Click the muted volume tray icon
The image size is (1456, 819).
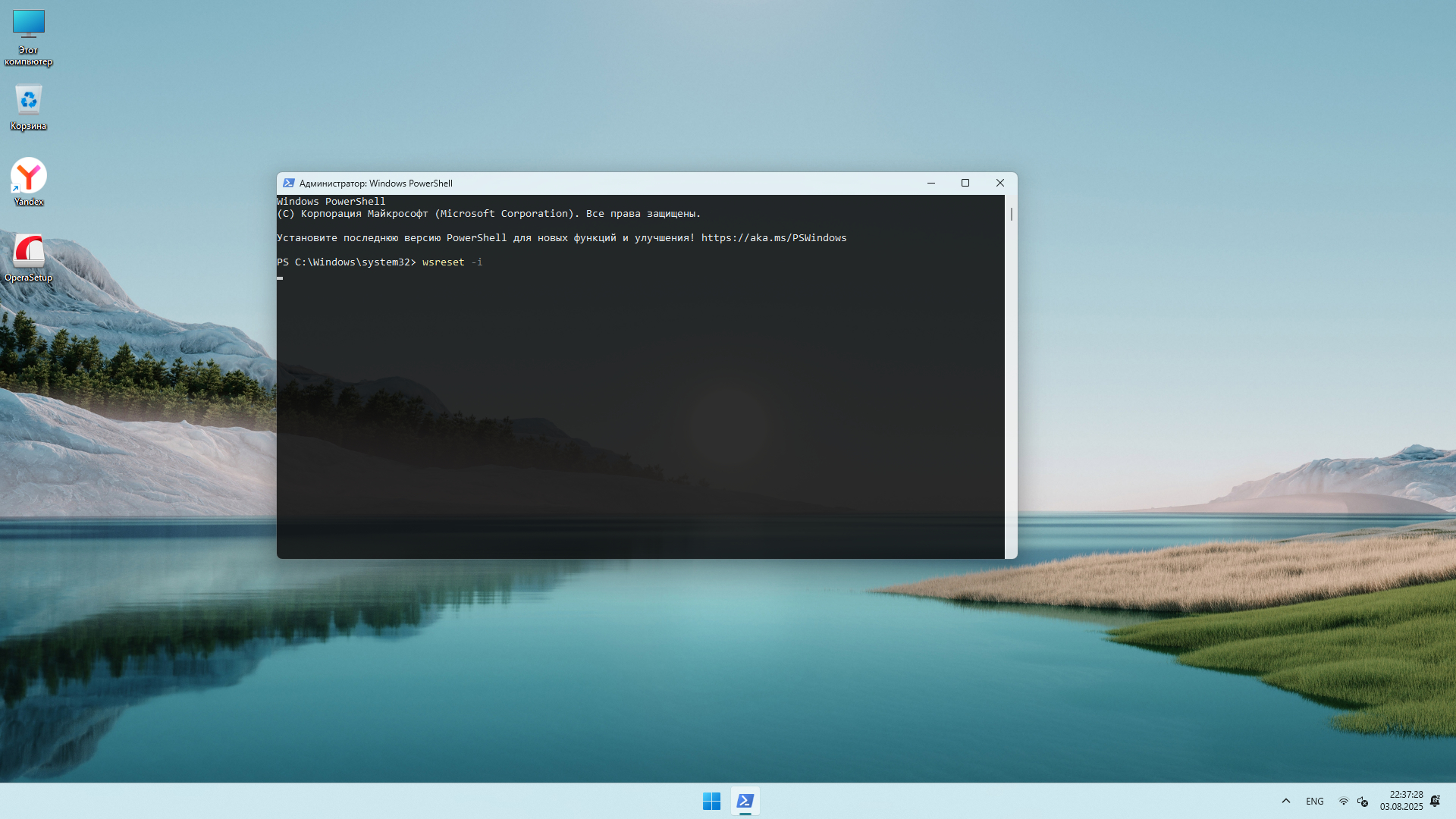pyautogui.click(x=1363, y=802)
